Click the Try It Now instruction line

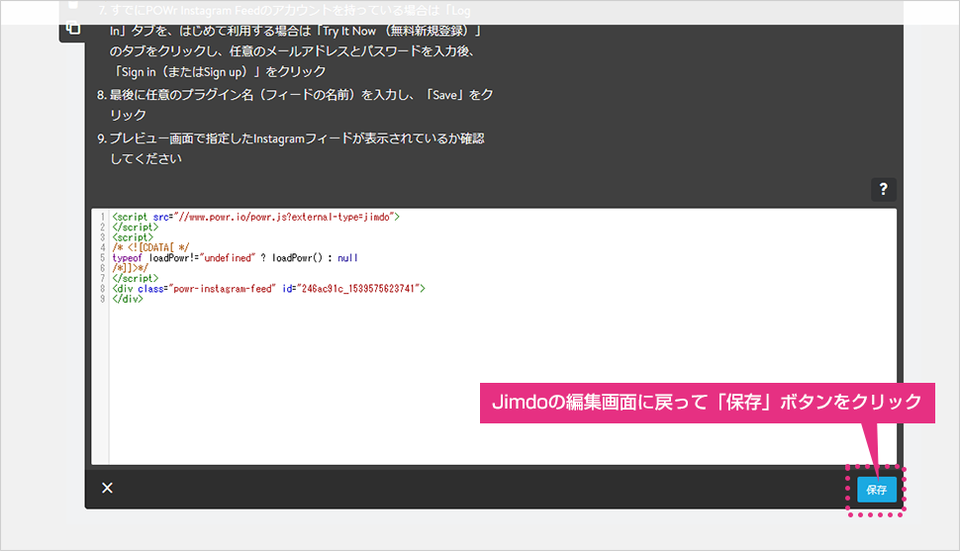pyautogui.click(x=296, y=31)
